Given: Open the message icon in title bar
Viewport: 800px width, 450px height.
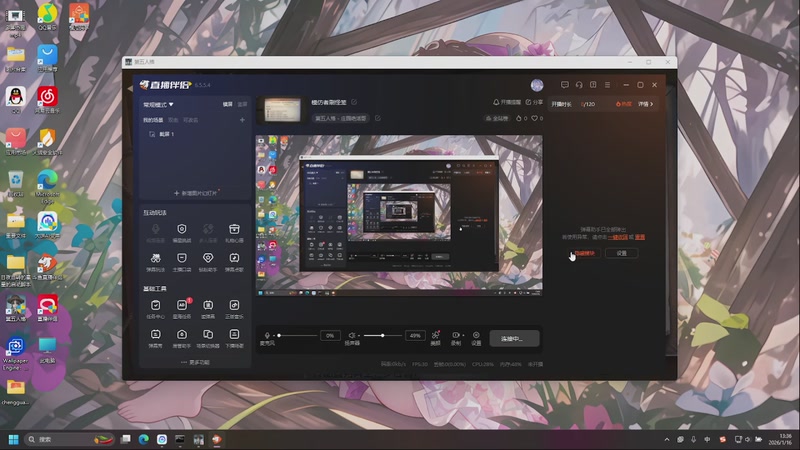Looking at the screenshot, I should click(565, 85).
